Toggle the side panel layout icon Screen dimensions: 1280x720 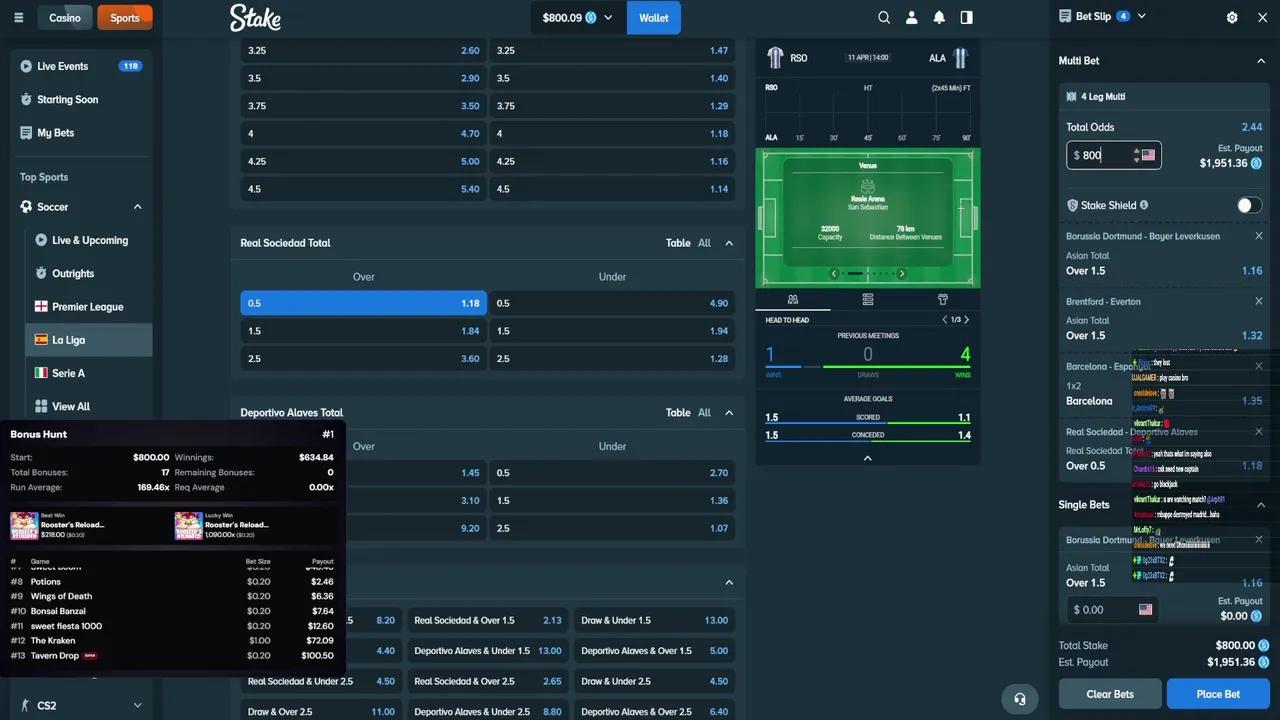tap(966, 17)
